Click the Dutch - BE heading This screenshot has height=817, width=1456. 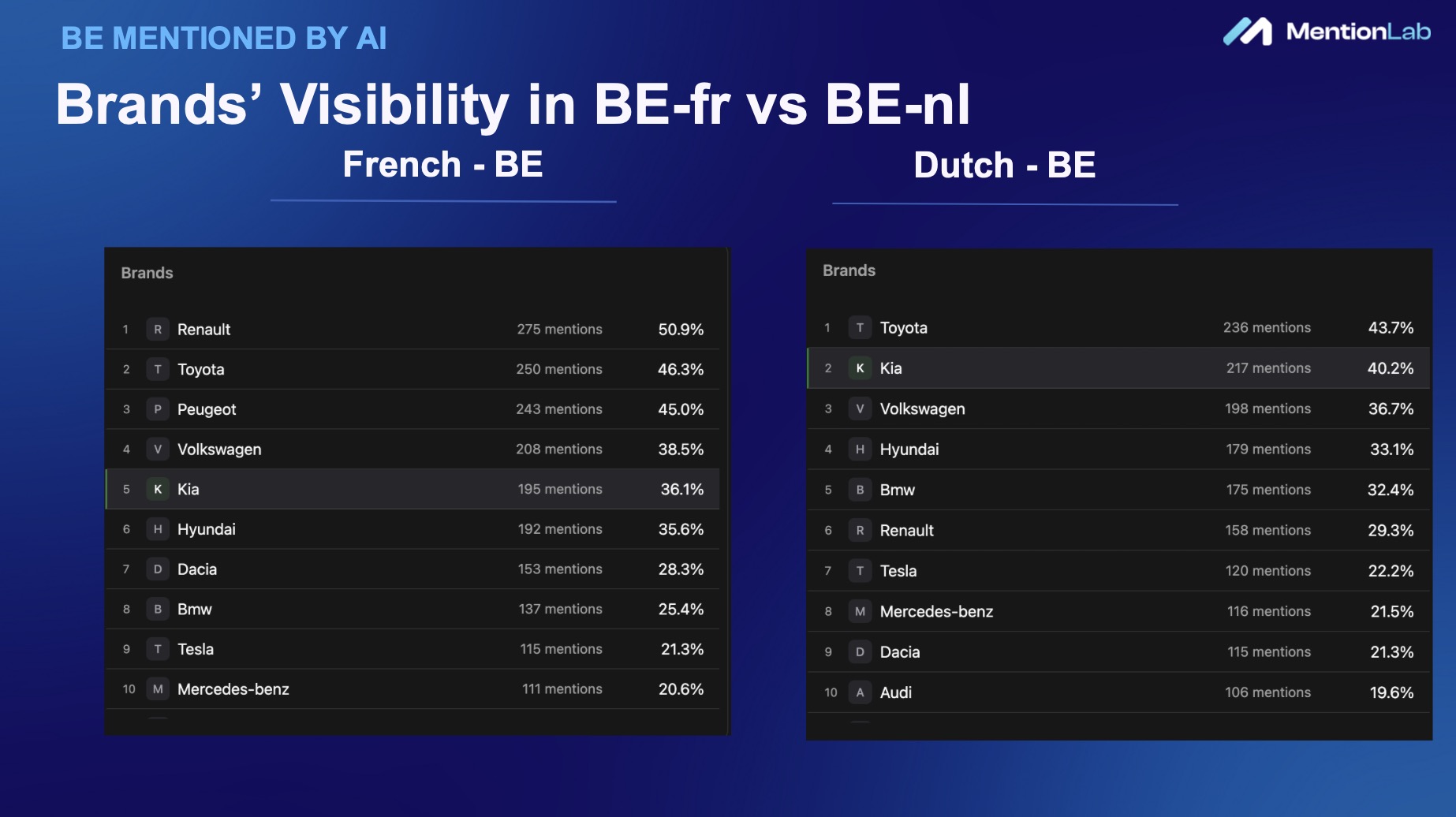[x=1005, y=165]
